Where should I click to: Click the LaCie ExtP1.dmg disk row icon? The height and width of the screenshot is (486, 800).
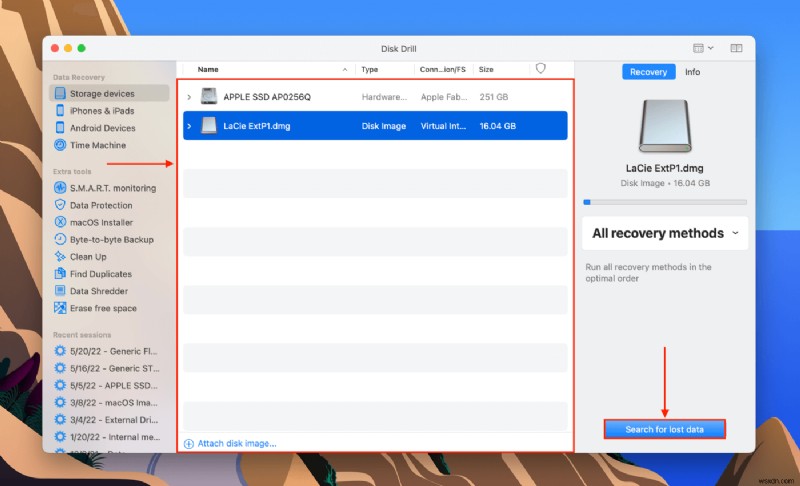(x=209, y=125)
